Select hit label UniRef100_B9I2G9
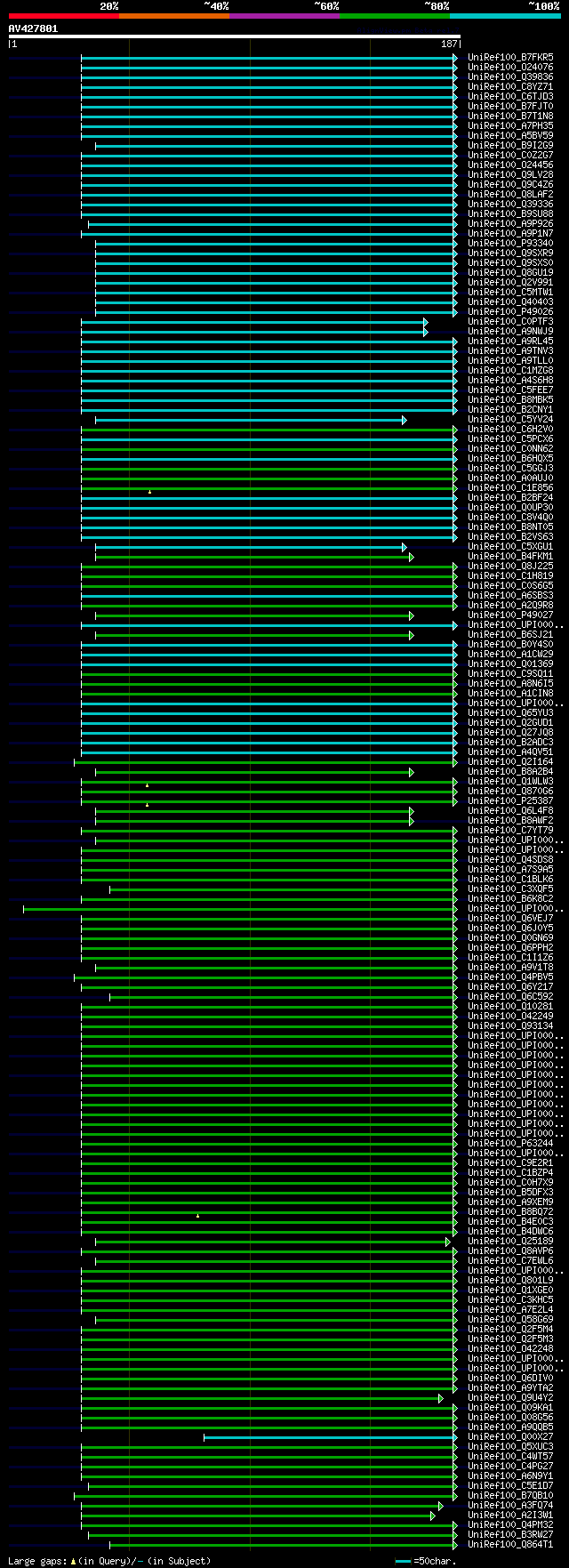The height and width of the screenshot is (1568, 569). (x=510, y=146)
